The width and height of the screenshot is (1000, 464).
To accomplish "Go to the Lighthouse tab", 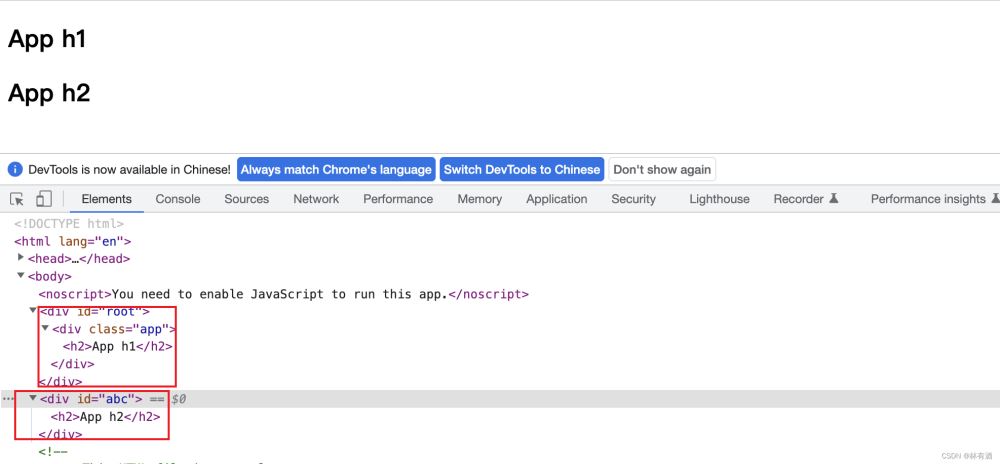I will 719,199.
